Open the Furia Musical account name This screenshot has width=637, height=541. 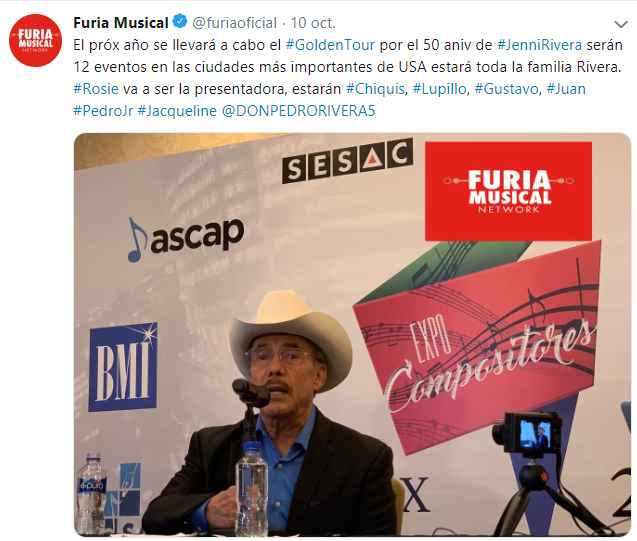click(121, 23)
